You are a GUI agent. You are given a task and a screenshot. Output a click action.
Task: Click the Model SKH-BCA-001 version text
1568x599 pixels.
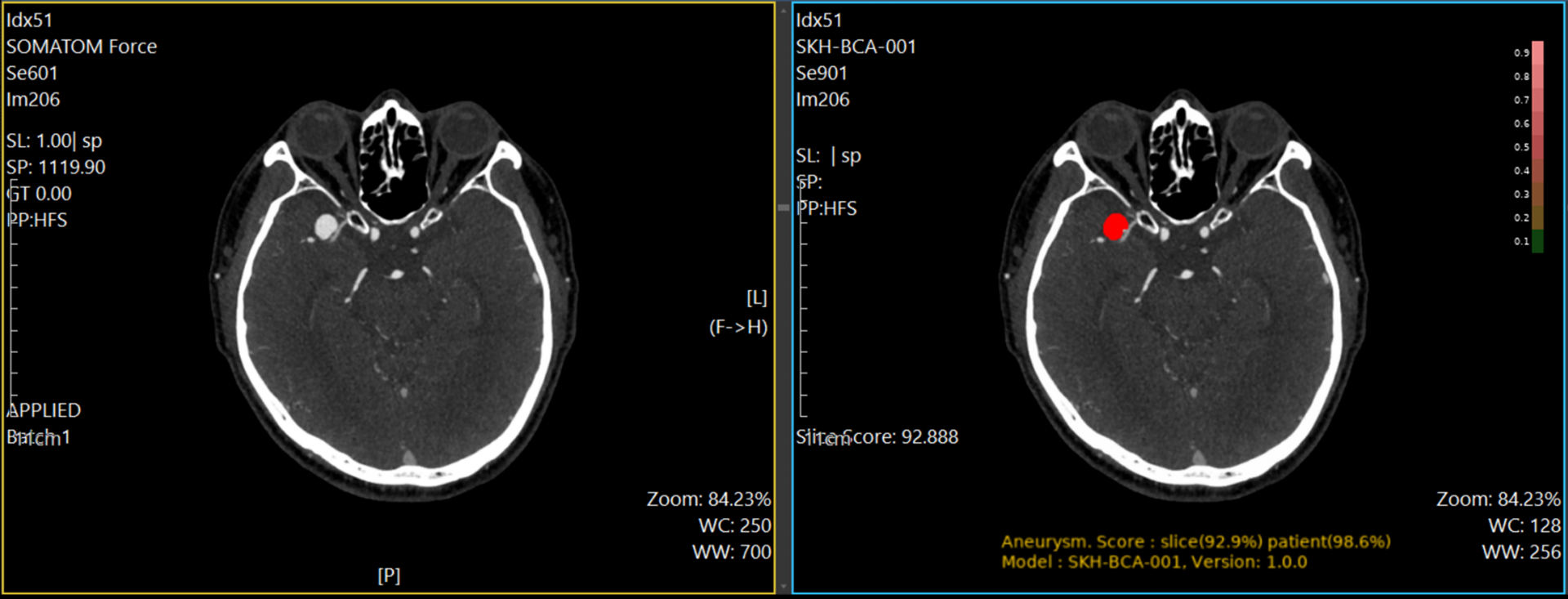(1153, 562)
